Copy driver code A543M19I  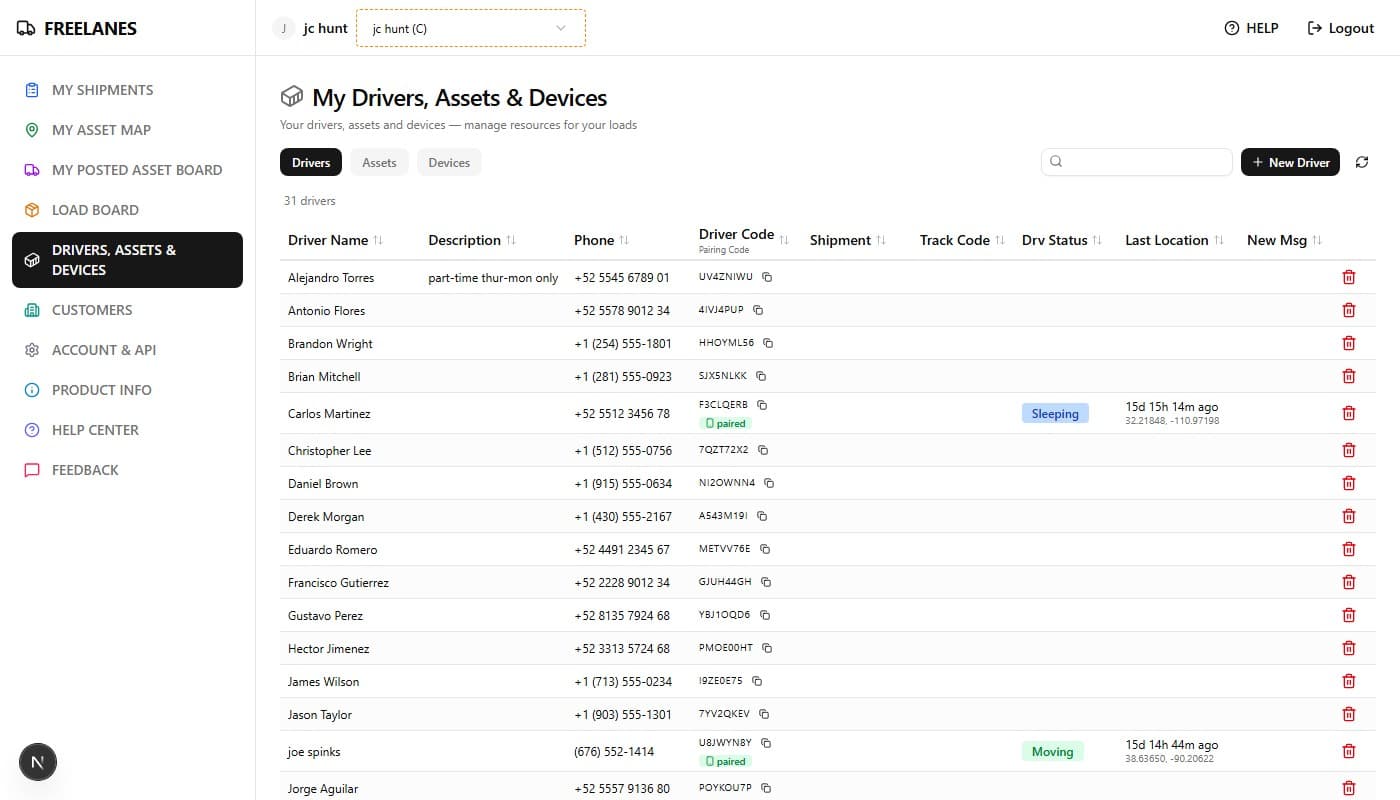[762, 516]
